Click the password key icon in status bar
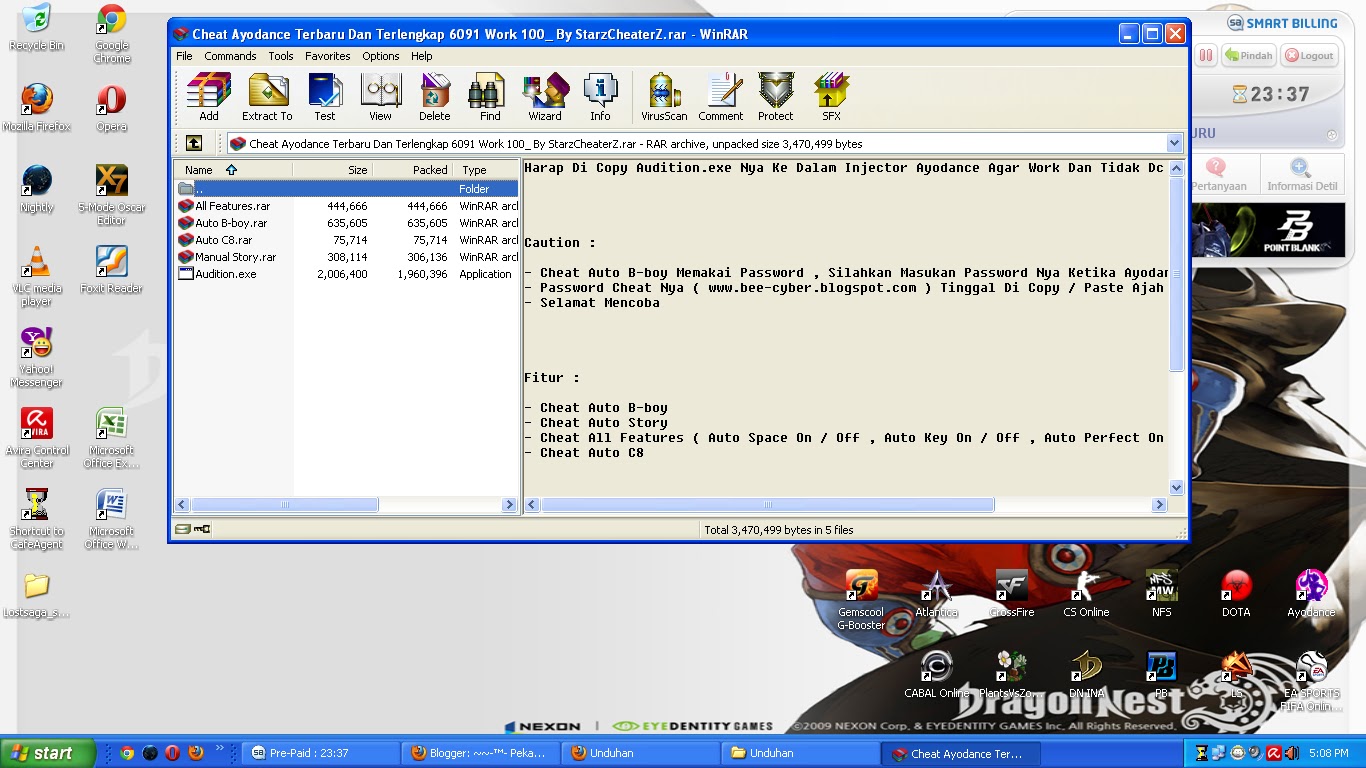The width and height of the screenshot is (1366, 768). [x=201, y=530]
